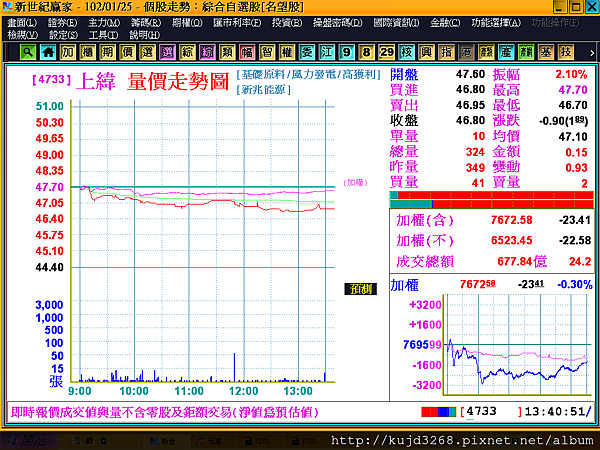Screen dimensions: 600x450
Task: Open the 金融(C) menu
Action: [445, 23]
